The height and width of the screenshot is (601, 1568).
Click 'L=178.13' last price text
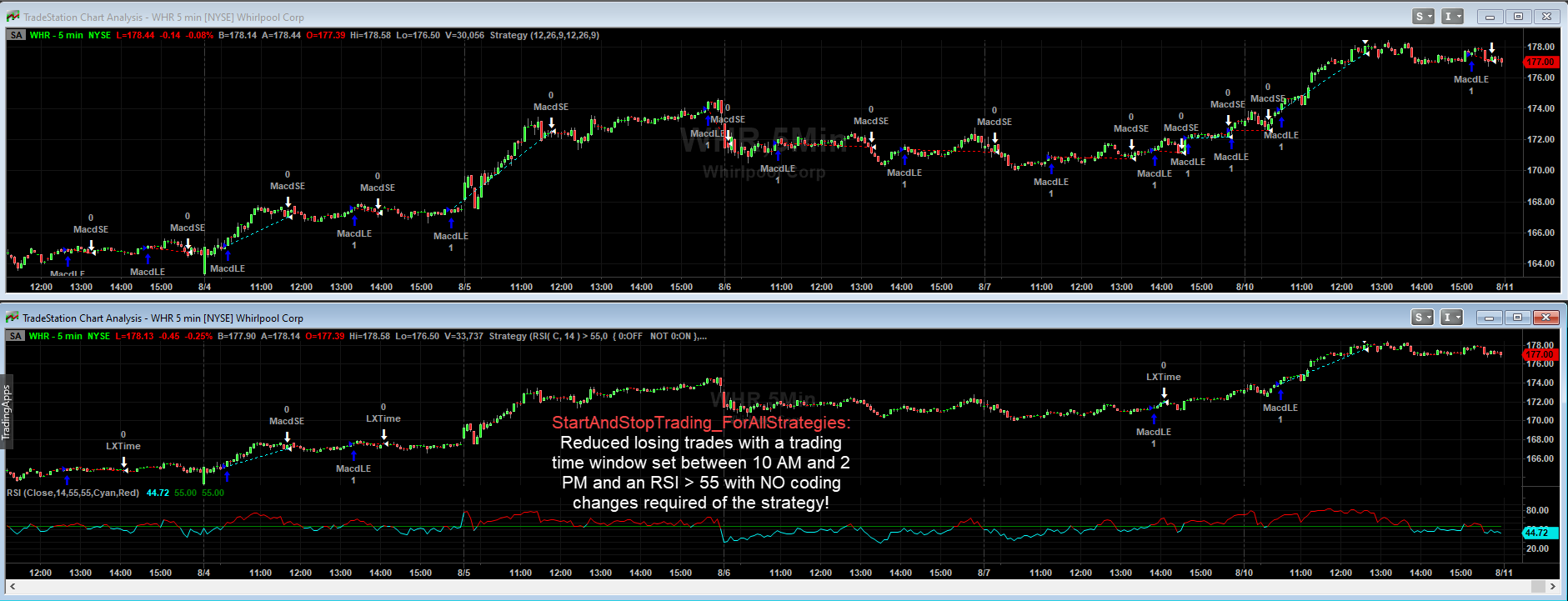pos(134,336)
